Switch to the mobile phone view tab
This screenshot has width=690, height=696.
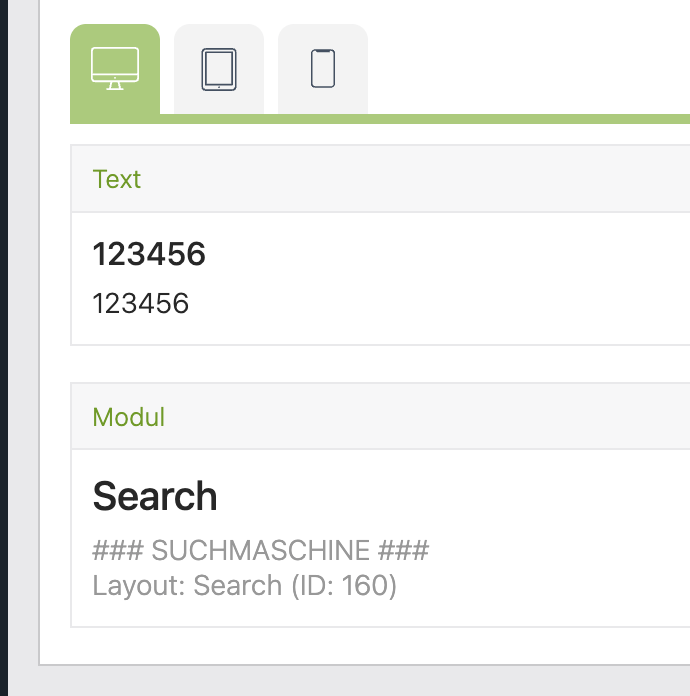click(x=322, y=69)
